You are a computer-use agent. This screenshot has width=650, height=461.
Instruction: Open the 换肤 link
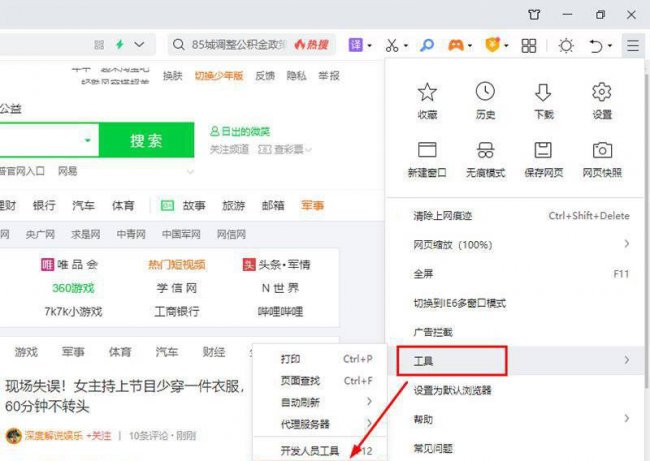173,76
